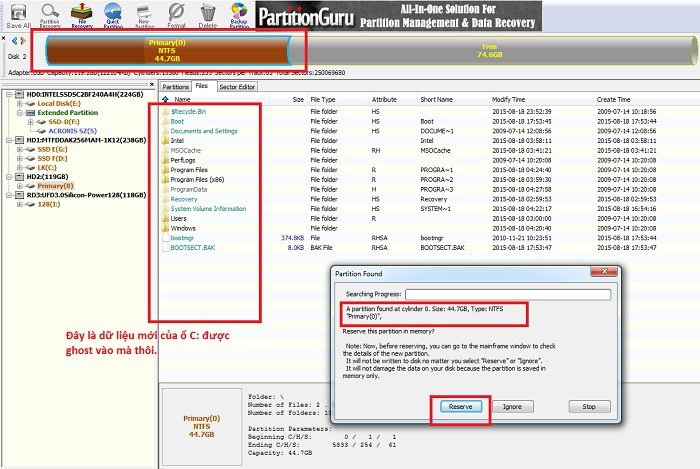Select RD3:UFD3.0Silicon-Power128 disk in the tree
The height and width of the screenshot is (469, 700).
coord(86,195)
